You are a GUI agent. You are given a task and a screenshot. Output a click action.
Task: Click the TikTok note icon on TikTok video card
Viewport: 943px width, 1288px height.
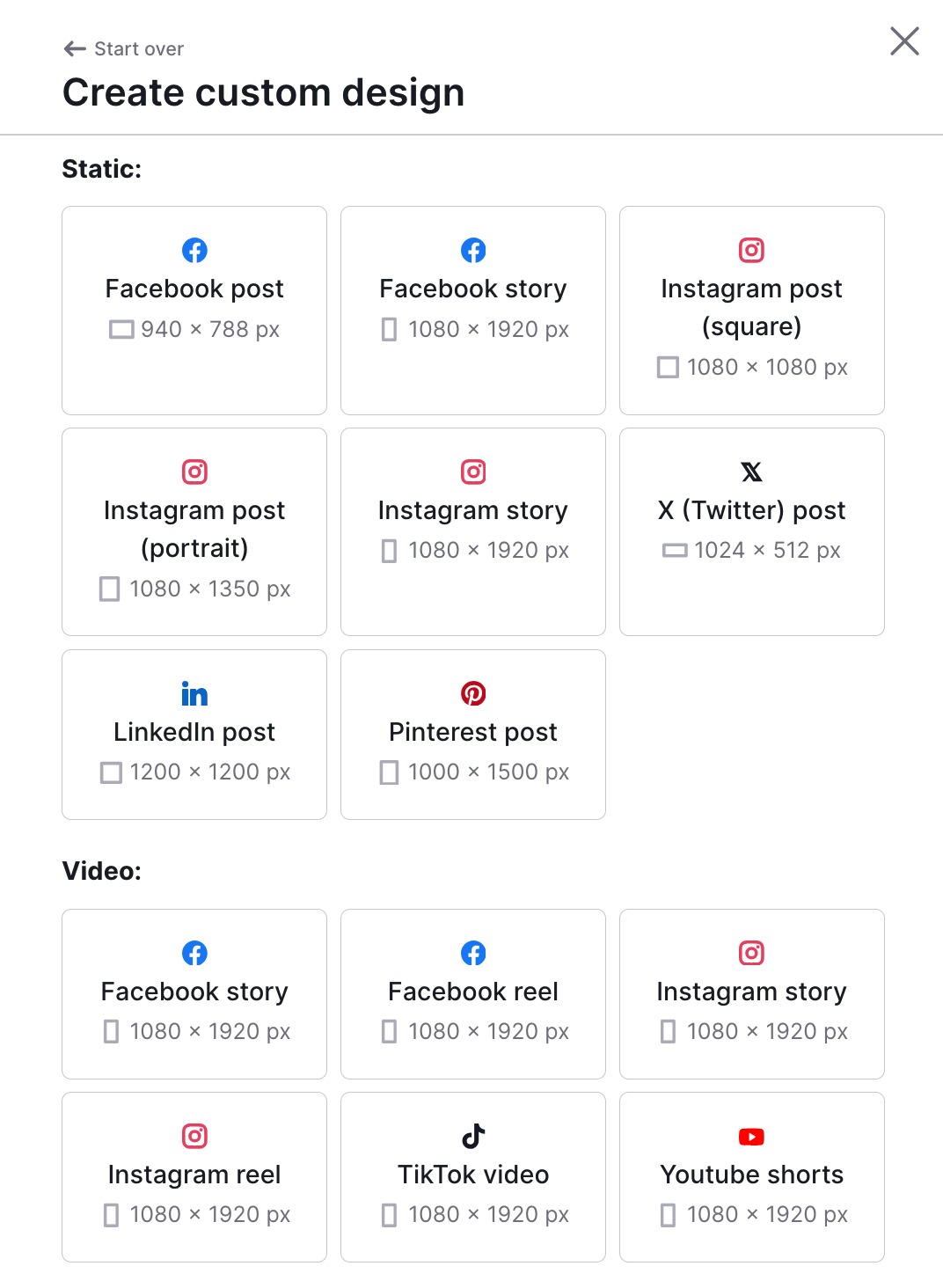tap(473, 1137)
